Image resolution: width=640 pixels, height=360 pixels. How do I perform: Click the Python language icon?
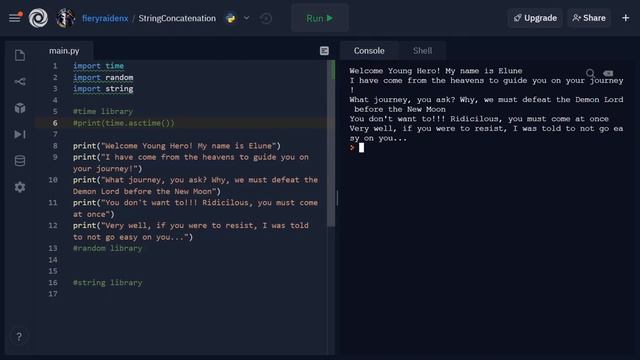pyautogui.click(x=231, y=18)
